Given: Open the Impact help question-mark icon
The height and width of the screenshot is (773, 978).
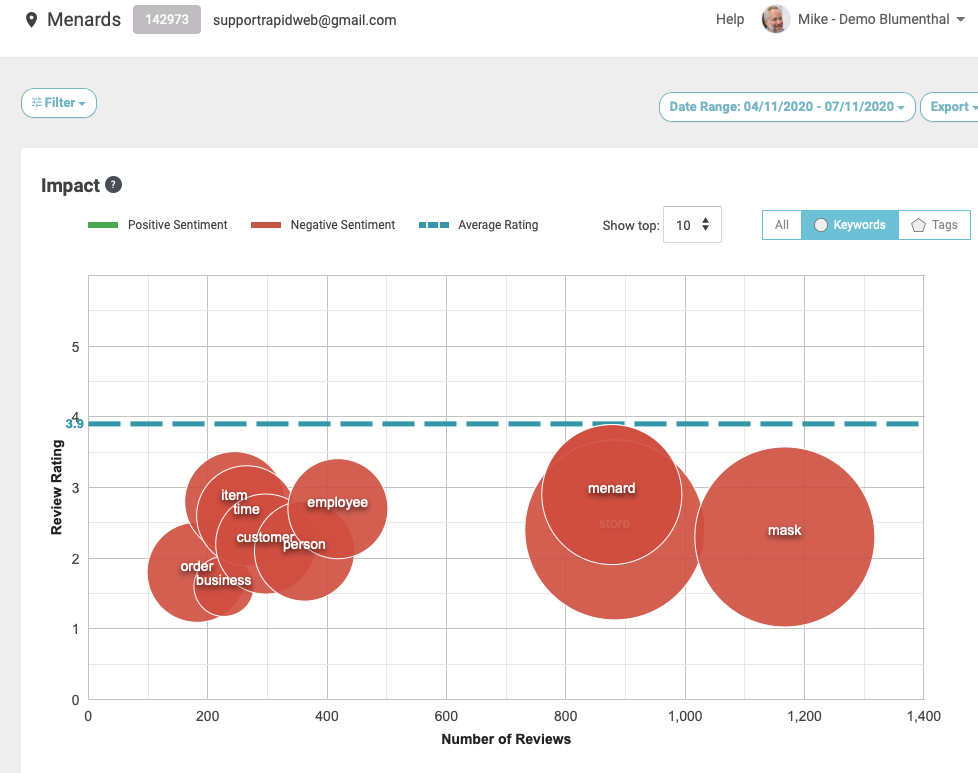Looking at the screenshot, I should pos(114,185).
